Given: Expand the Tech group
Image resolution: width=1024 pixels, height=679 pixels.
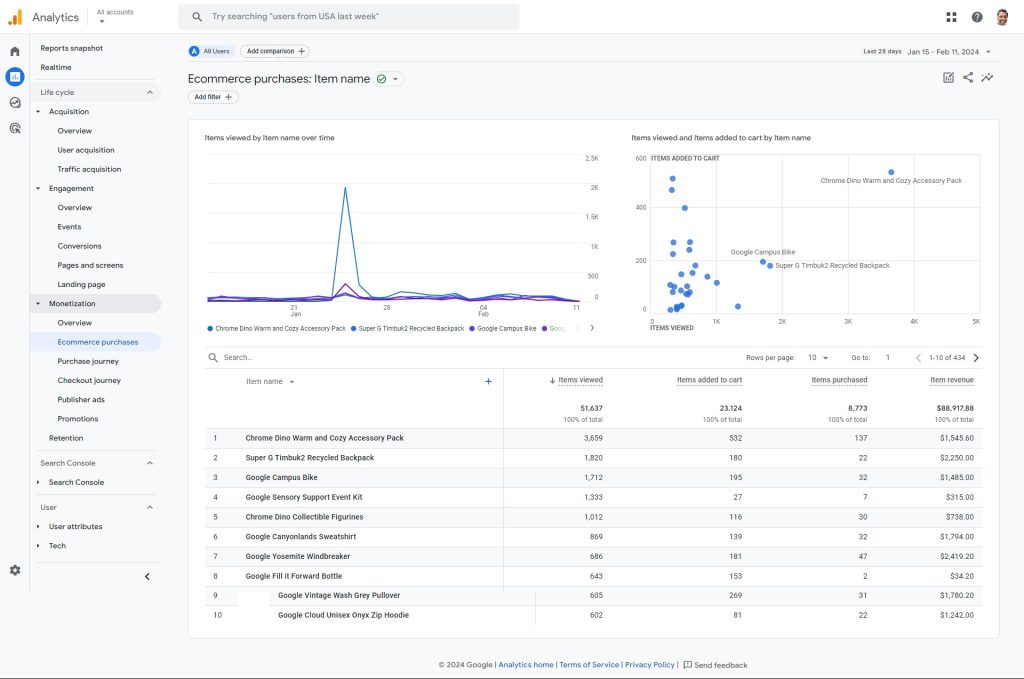Looking at the screenshot, I should (x=38, y=546).
